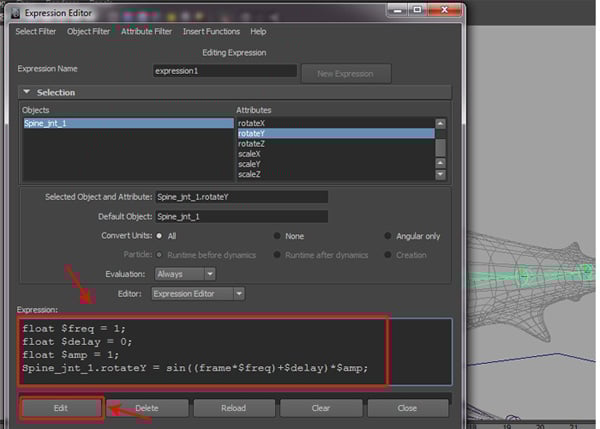
Task: Maximize the Expression Editor window
Action: 417,10
